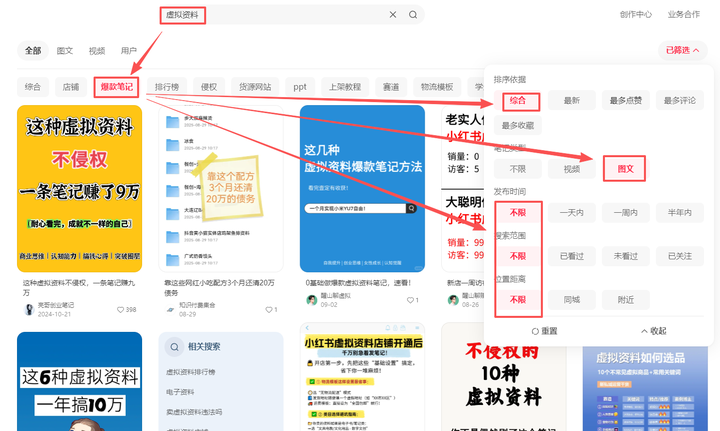720x431 pixels.
Task: Select 店铺 tag chip
Action: tap(71, 87)
